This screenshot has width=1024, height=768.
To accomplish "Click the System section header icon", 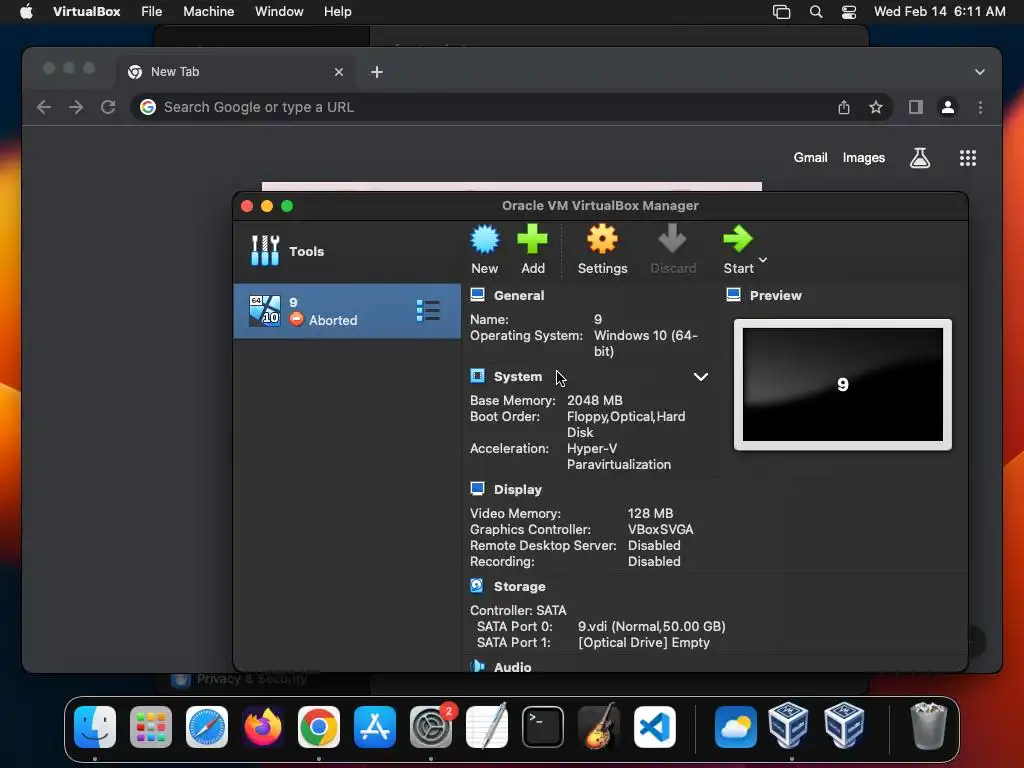I will click(x=477, y=376).
